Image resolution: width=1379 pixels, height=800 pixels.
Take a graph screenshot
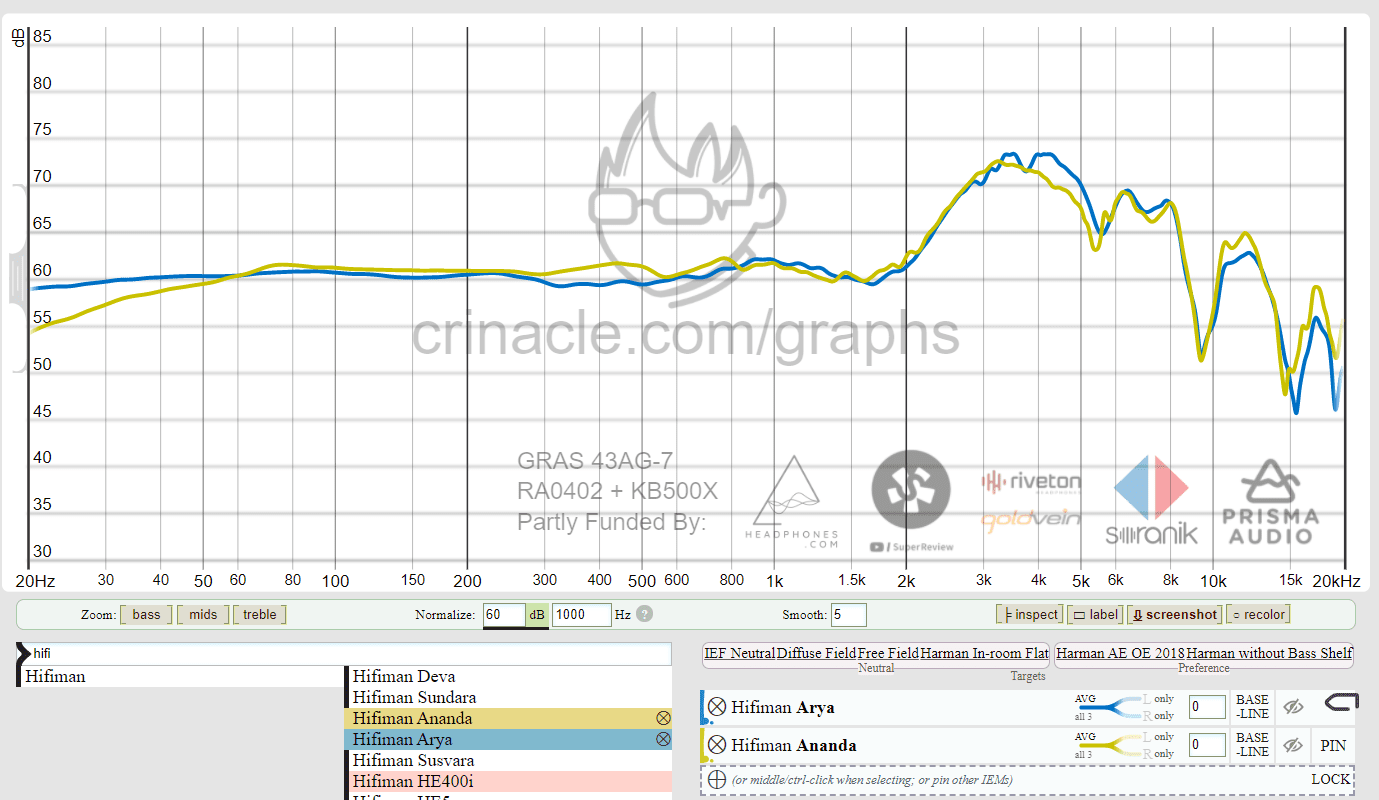click(x=1174, y=614)
